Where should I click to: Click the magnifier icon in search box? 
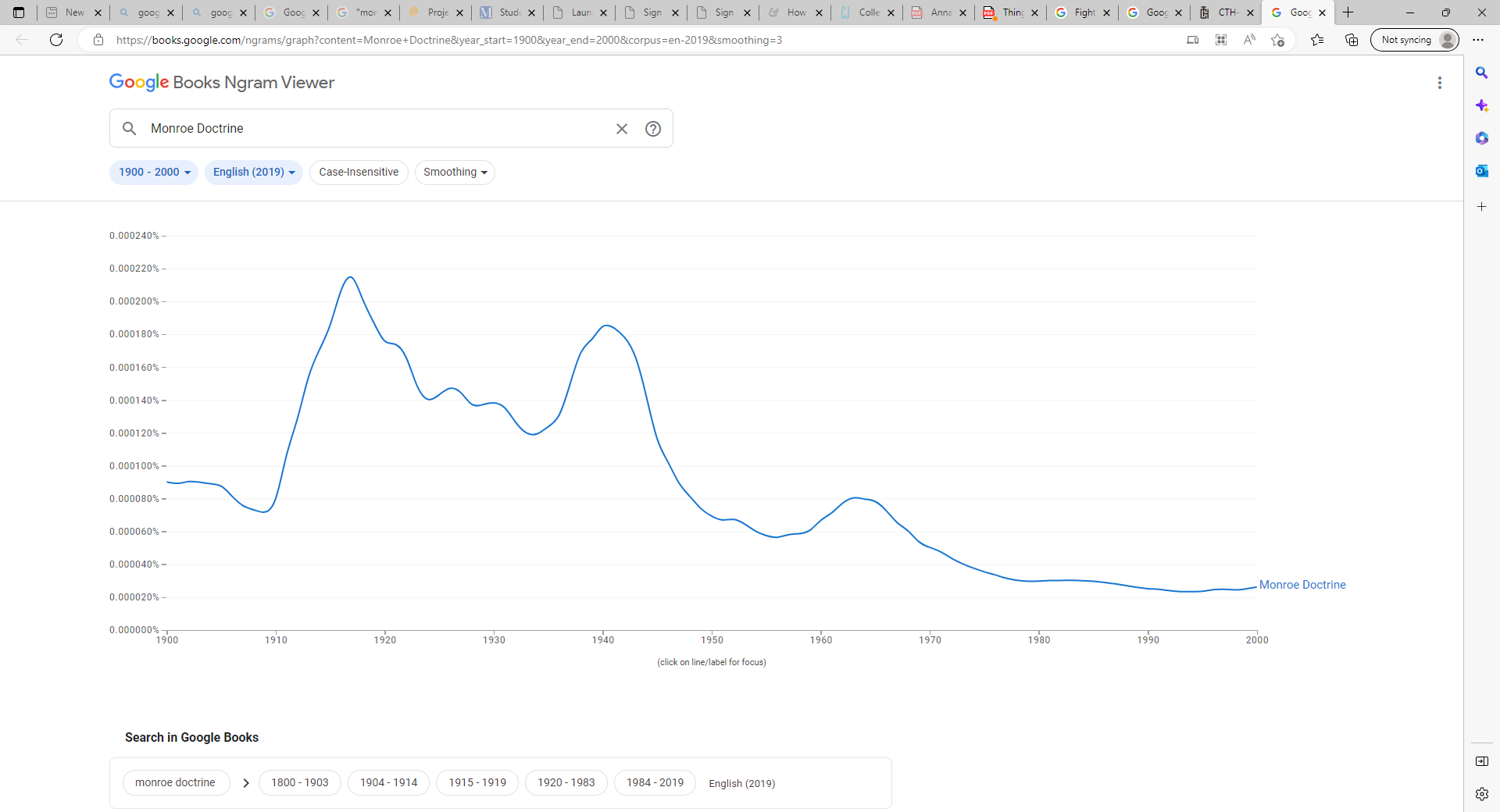pos(130,129)
